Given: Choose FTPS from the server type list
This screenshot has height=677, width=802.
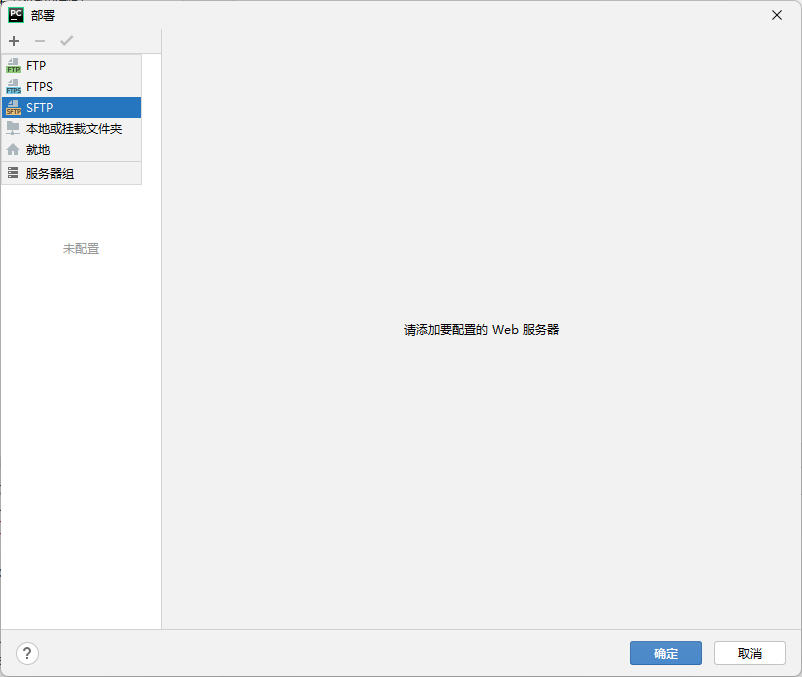Looking at the screenshot, I should 72,86.
